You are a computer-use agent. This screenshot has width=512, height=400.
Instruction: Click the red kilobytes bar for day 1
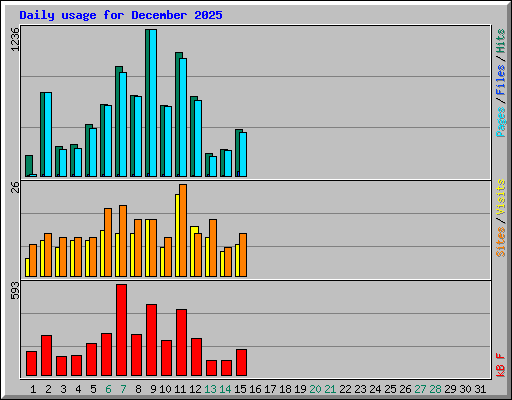pyautogui.click(x=31, y=364)
